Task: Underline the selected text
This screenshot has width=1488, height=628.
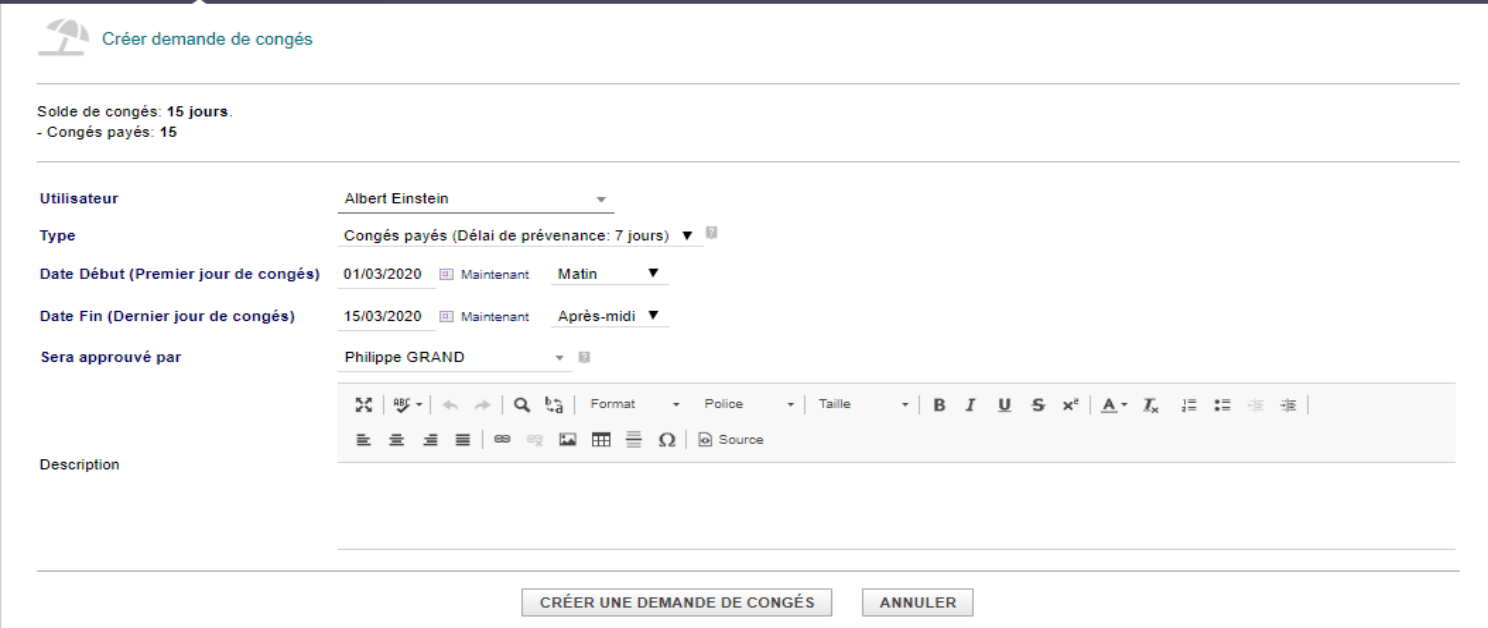Action: (1005, 405)
